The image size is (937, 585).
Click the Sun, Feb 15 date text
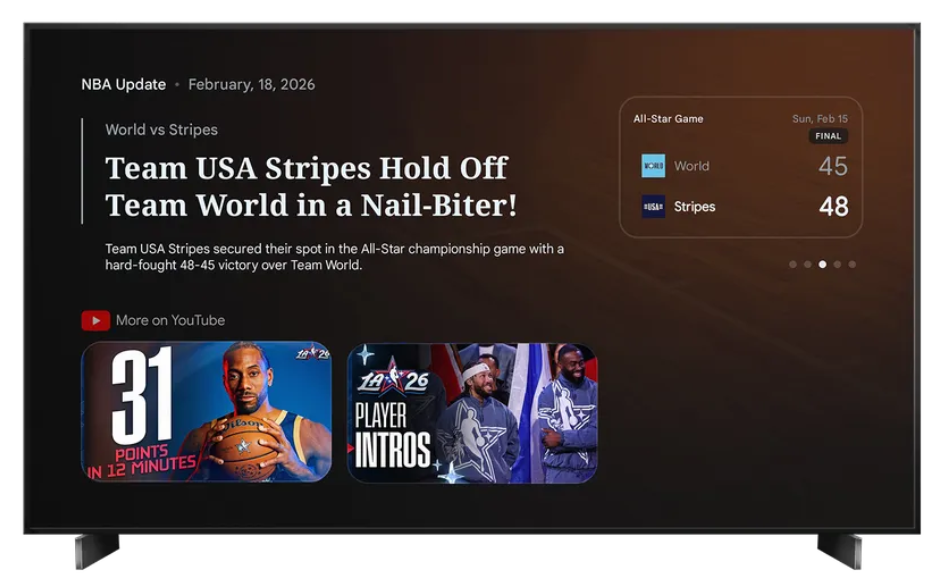click(x=820, y=119)
